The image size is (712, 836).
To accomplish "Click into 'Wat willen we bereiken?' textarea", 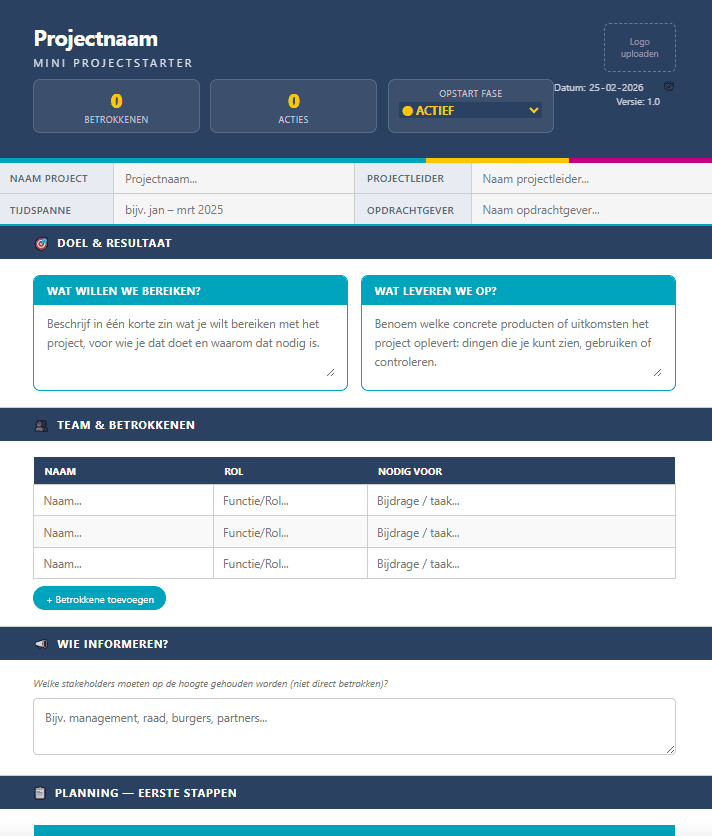I will pyautogui.click(x=190, y=347).
